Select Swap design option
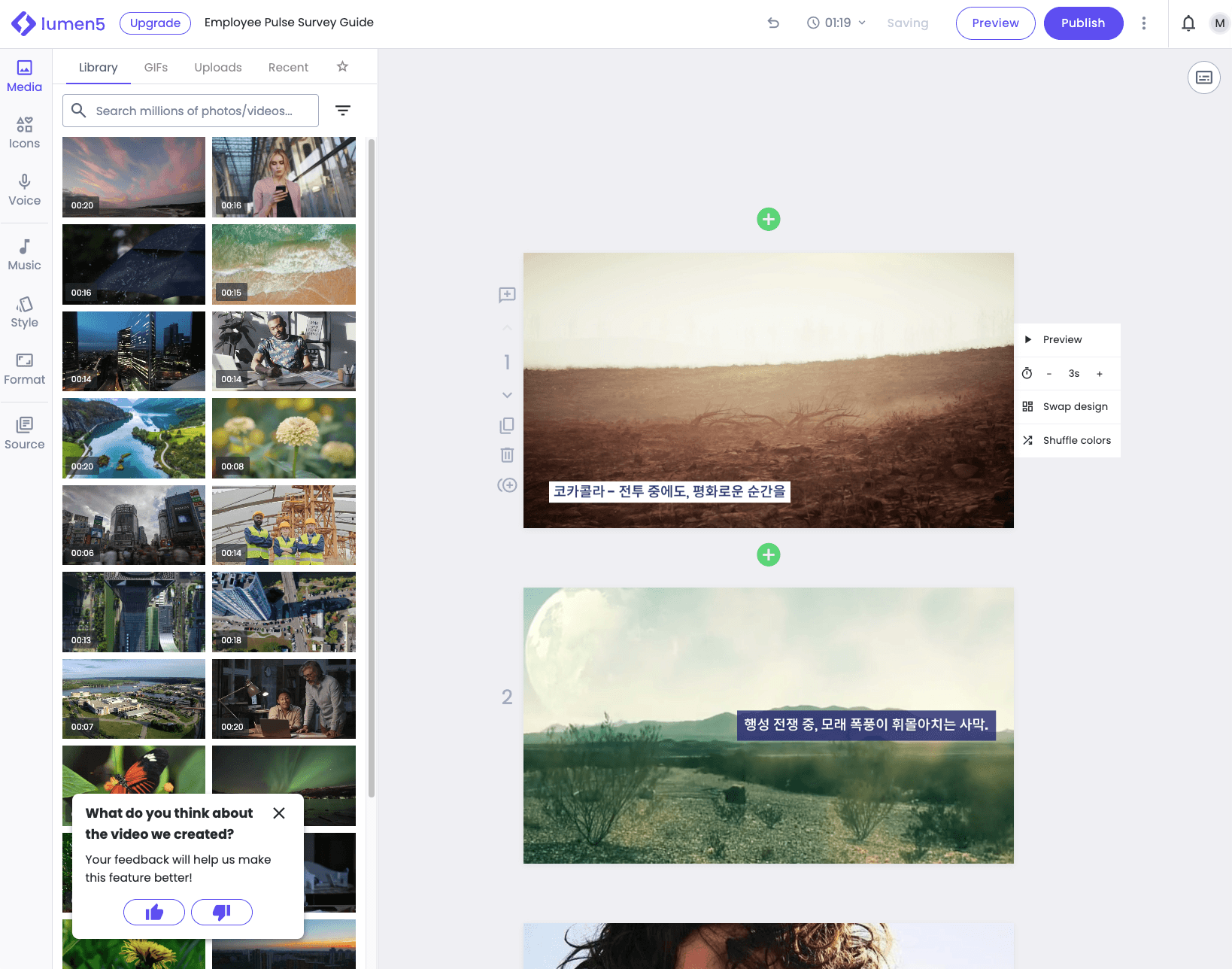1232x969 pixels. coord(1067,407)
